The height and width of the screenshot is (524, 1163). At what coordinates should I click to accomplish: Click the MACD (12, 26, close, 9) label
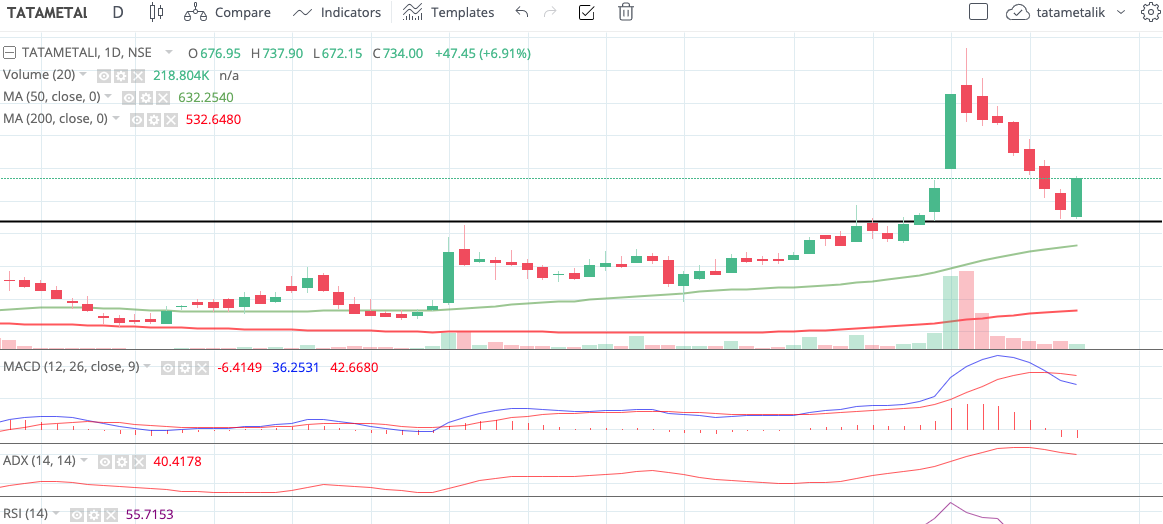[71, 367]
